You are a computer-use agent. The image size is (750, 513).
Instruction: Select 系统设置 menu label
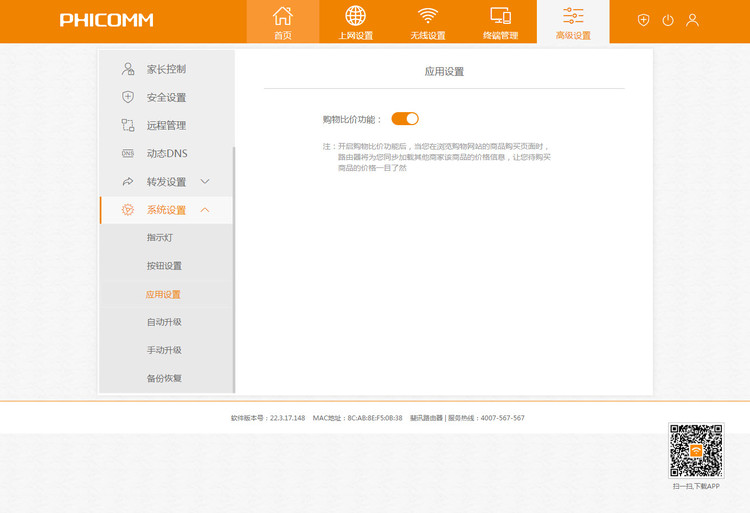(x=166, y=210)
